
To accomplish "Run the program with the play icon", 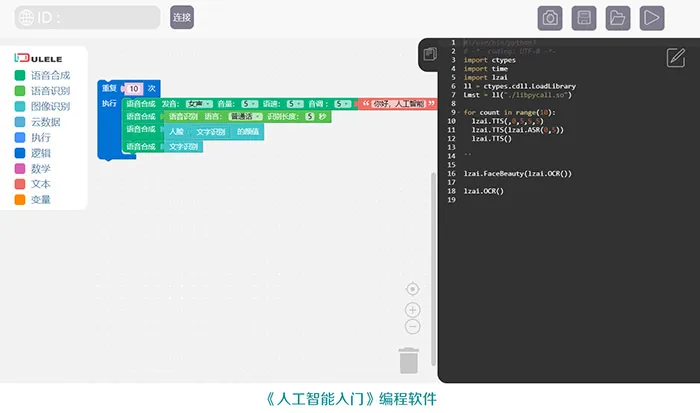I will [652, 17].
